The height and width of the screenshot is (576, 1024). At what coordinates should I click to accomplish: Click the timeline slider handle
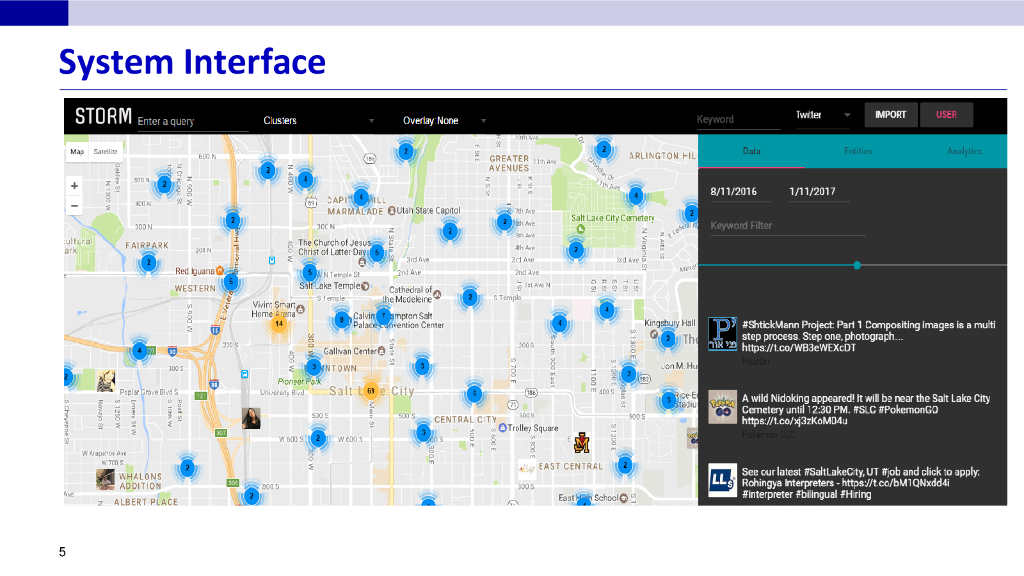pos(857,265)
